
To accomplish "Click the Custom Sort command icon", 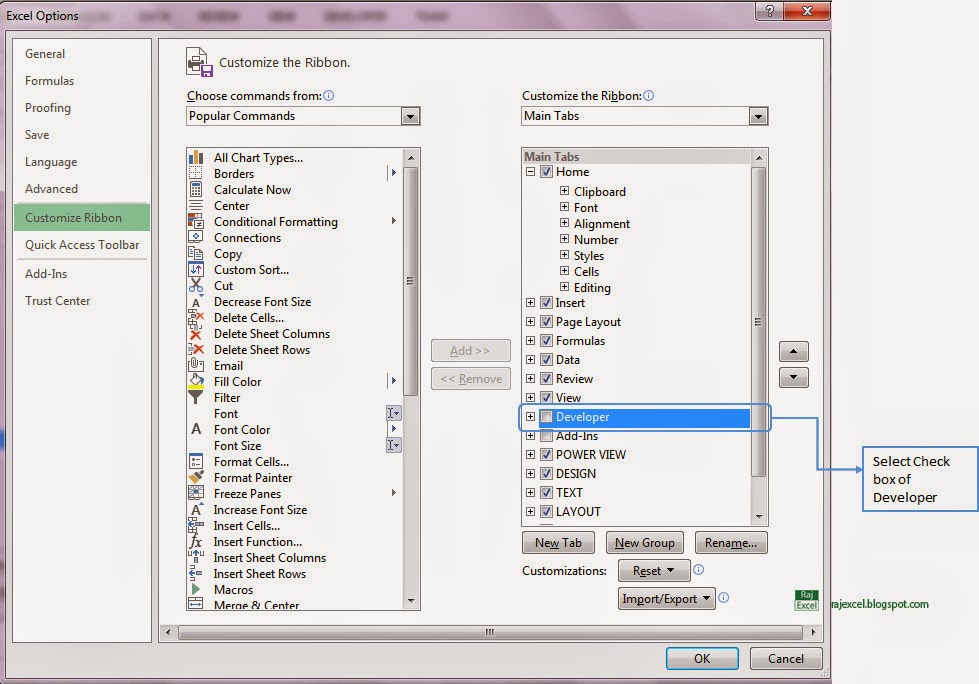I will pyautogui.click(x=196, y=270).
